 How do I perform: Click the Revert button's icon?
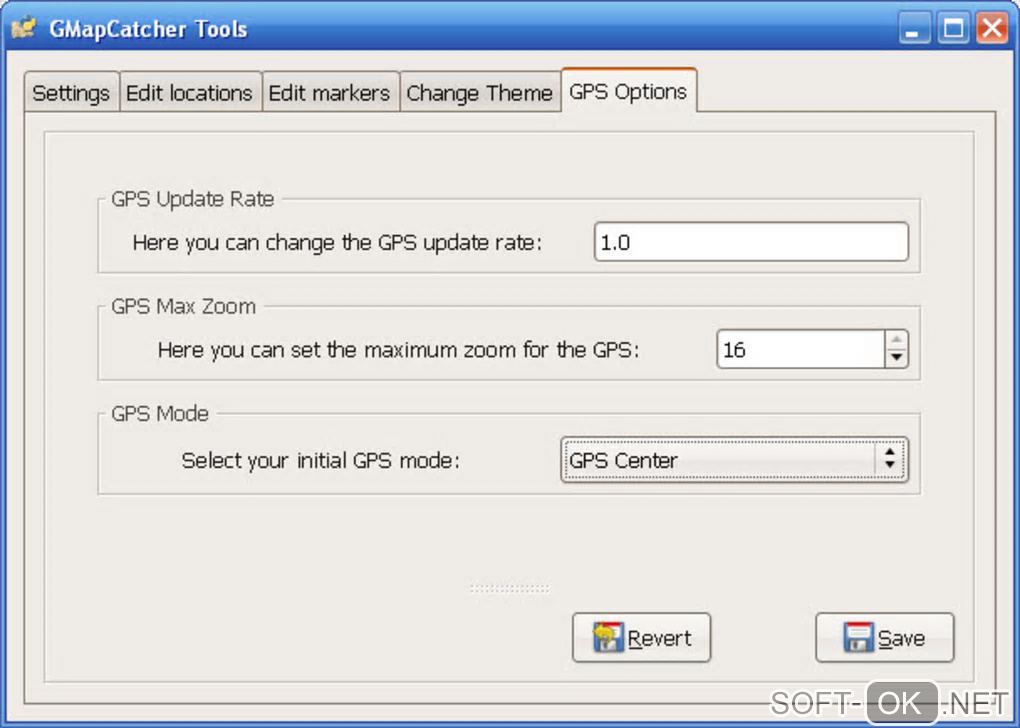point(608,638)
